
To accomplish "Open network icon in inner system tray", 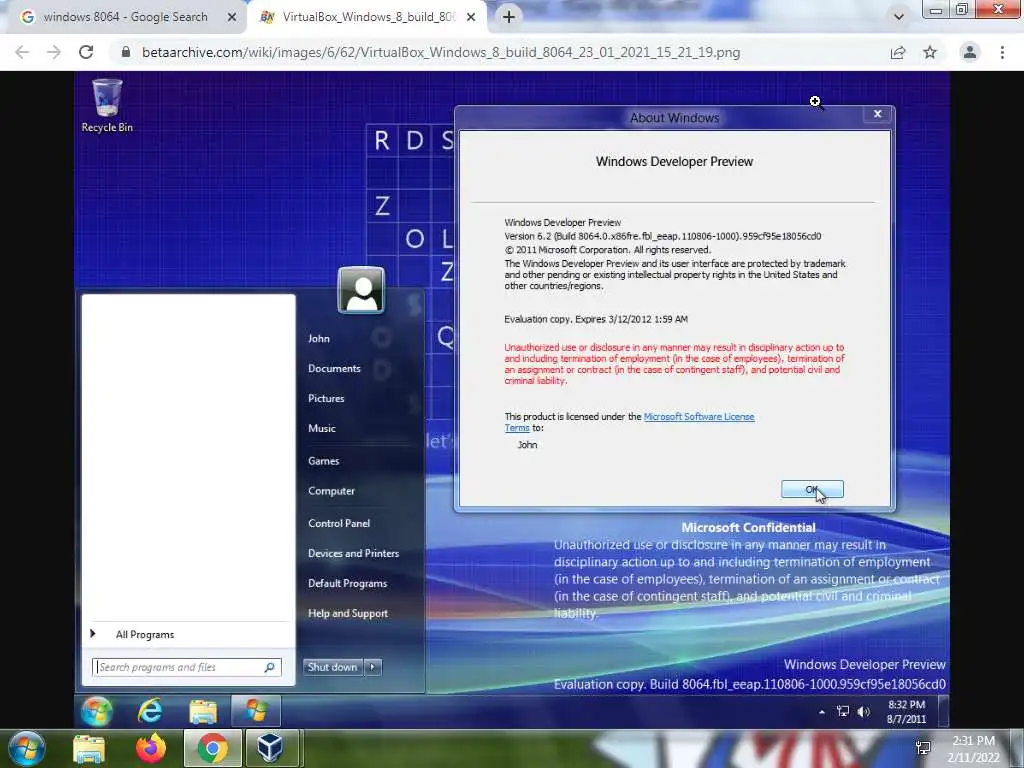I will tap(843, 712).
